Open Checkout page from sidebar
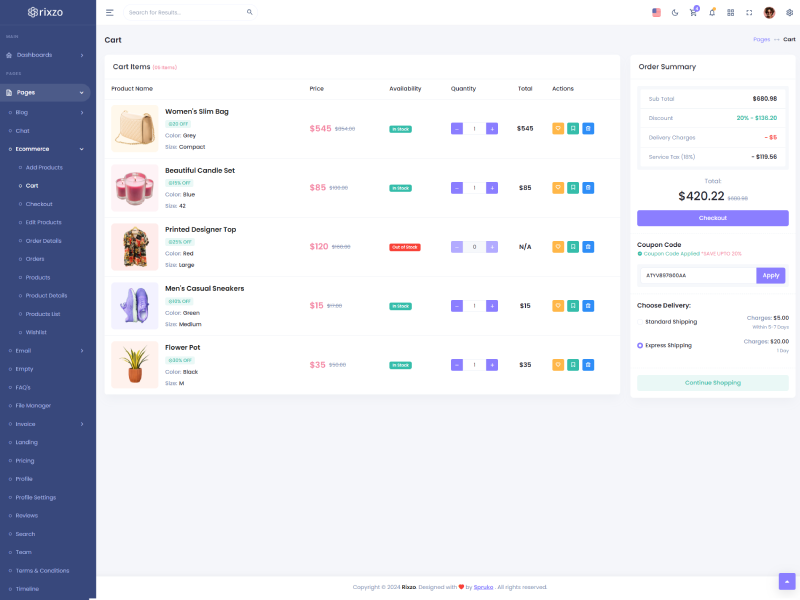Viewport: 800px width, 600px height. pyautogui.click(x=39, y=204)
